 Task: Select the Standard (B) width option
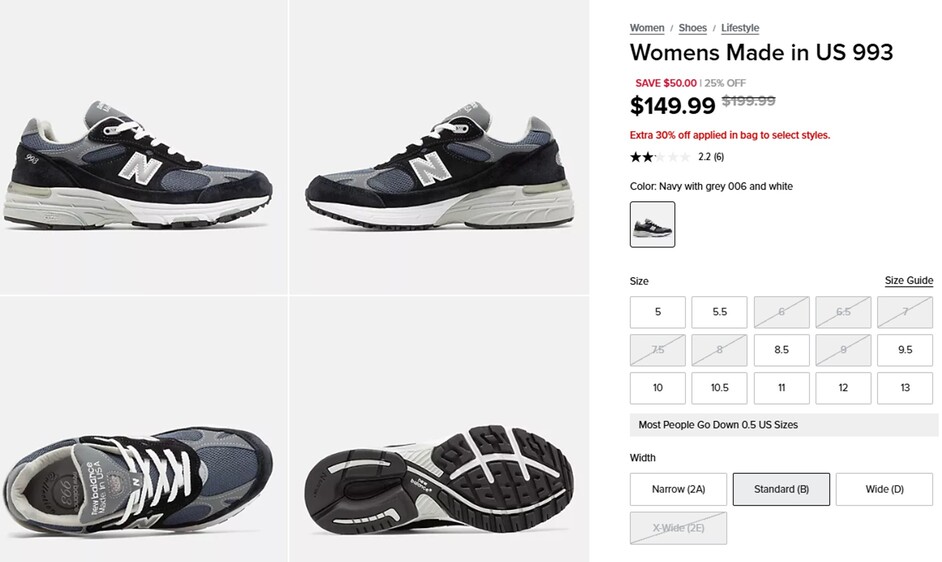781,489
